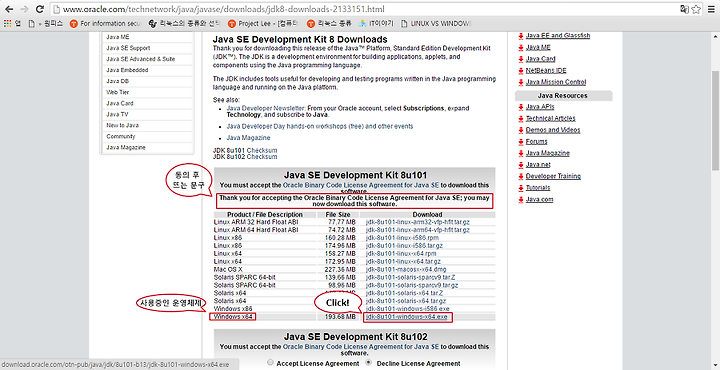Viewport: 720px width, 370px height.
Task: Download jdk-8u101-linux-x64.rpm
Action: (401, 253)
